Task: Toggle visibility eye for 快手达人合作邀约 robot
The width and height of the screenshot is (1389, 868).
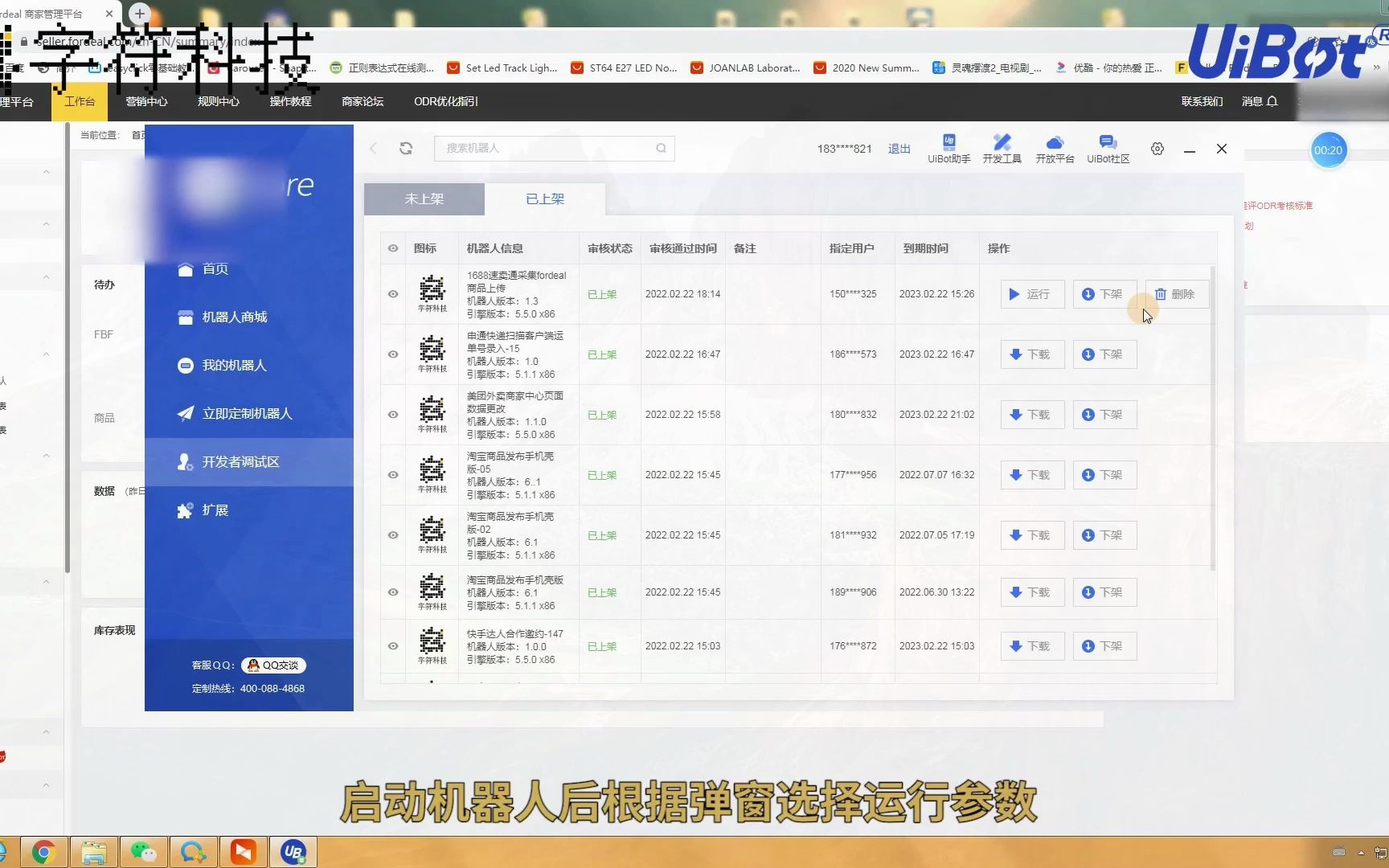Action: click(x=392, y=645)
